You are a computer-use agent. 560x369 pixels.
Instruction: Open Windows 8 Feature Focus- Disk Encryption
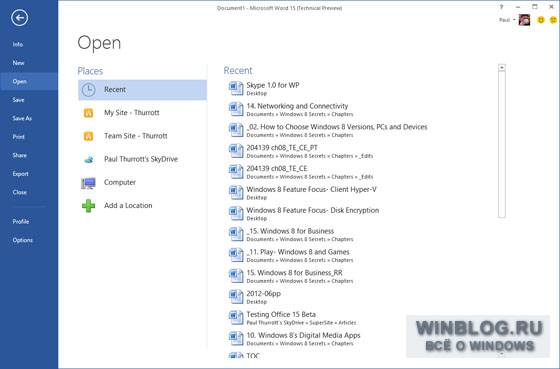tap(312, 210)
